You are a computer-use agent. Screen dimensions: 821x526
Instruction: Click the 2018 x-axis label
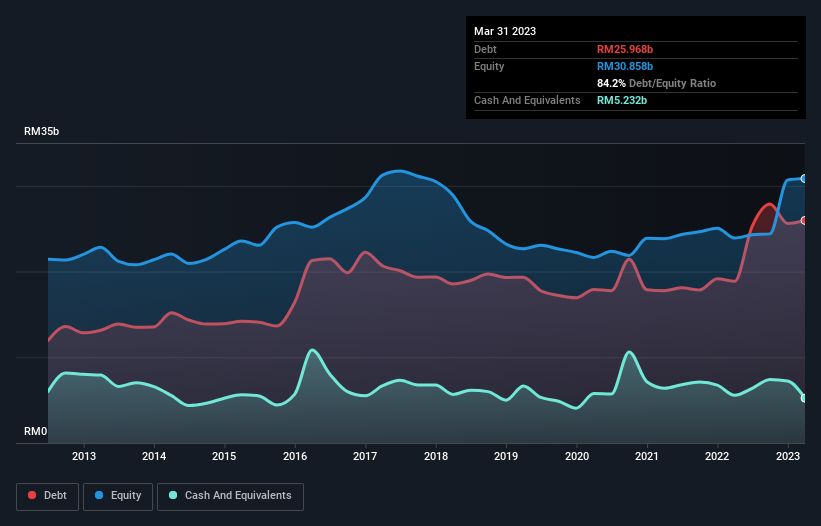point(436,456)
